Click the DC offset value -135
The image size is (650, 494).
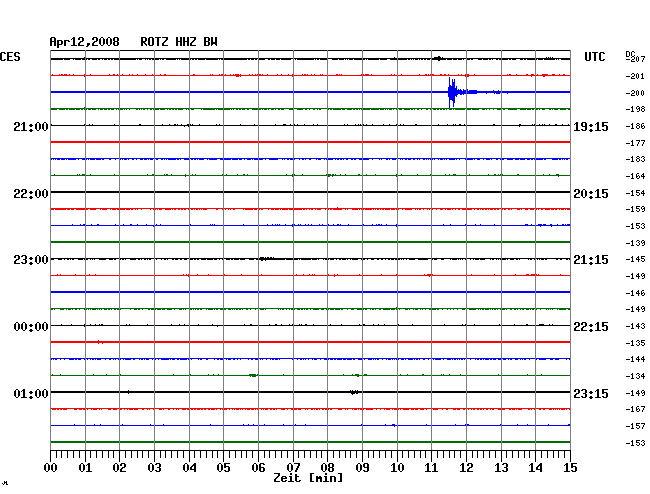click(x=635, y=344)
